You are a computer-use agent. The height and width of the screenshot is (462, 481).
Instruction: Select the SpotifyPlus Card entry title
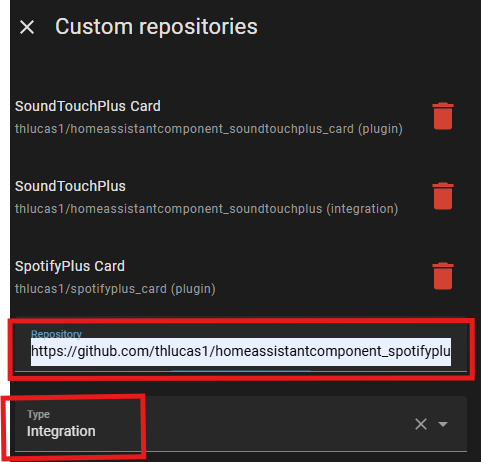(x=70, y=266)
